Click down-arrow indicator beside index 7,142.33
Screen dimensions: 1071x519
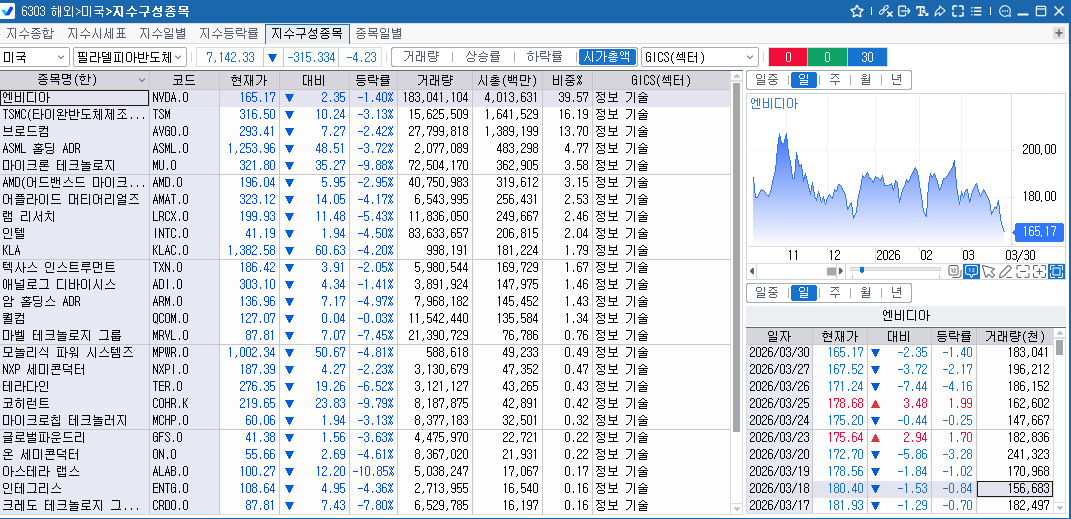point(273,57)
